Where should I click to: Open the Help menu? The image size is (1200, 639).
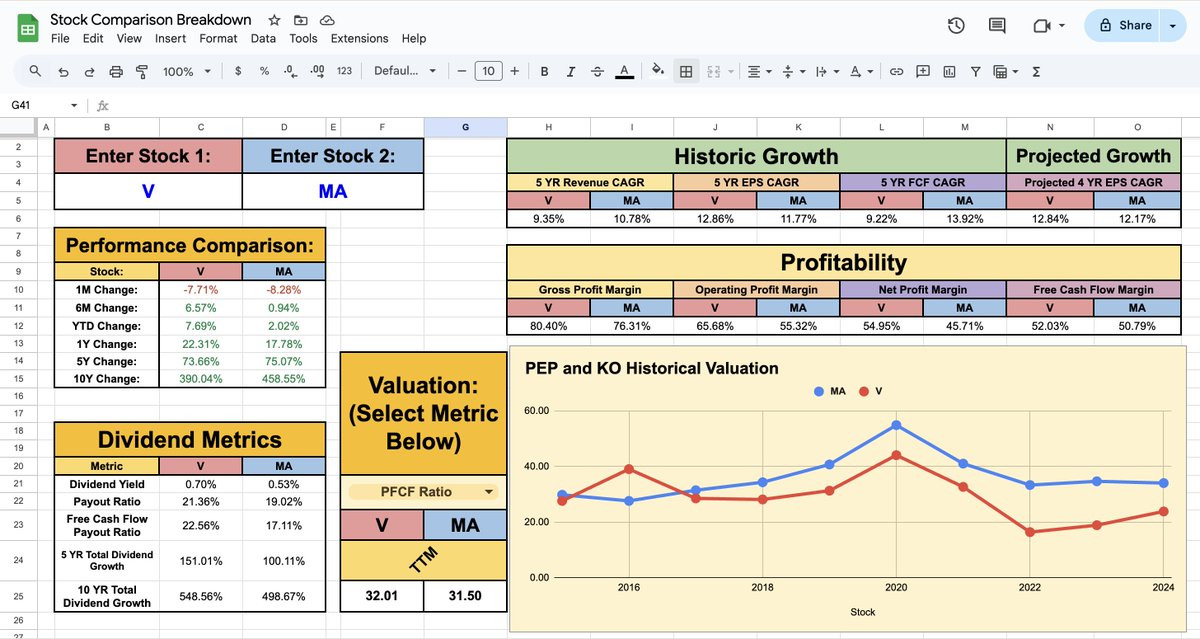click(x=414, y=38)
